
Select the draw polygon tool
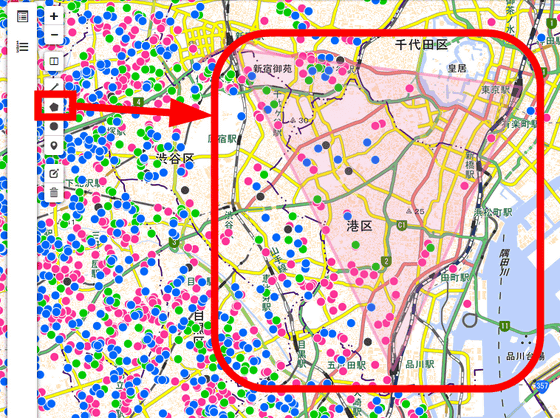(x=54, y=106)
